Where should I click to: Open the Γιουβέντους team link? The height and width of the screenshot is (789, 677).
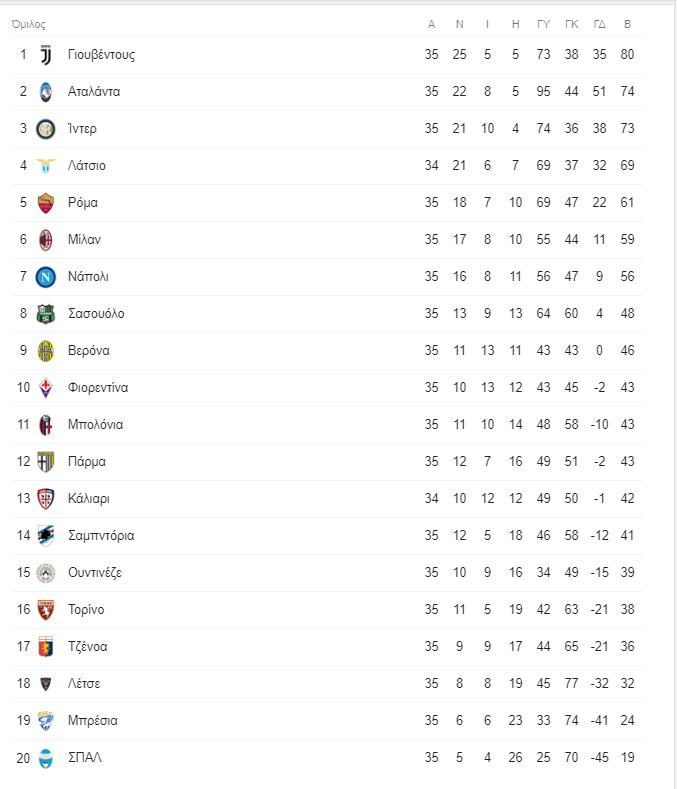pyautogui.click(x=101, y=55)
